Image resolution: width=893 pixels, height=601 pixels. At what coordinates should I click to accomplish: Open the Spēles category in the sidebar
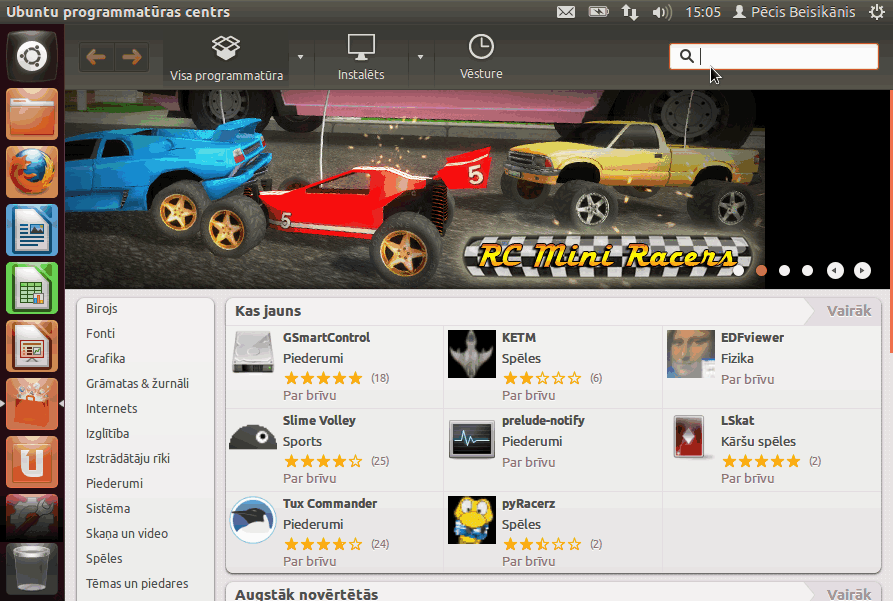104,559
